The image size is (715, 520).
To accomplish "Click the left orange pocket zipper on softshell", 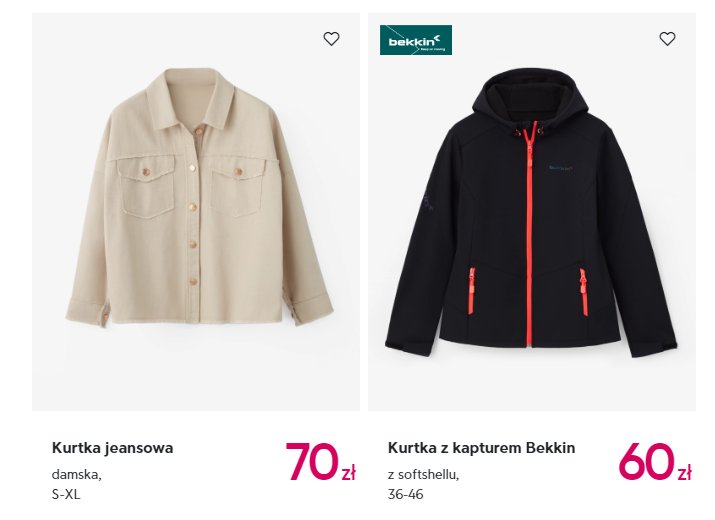I will [471, 291].
